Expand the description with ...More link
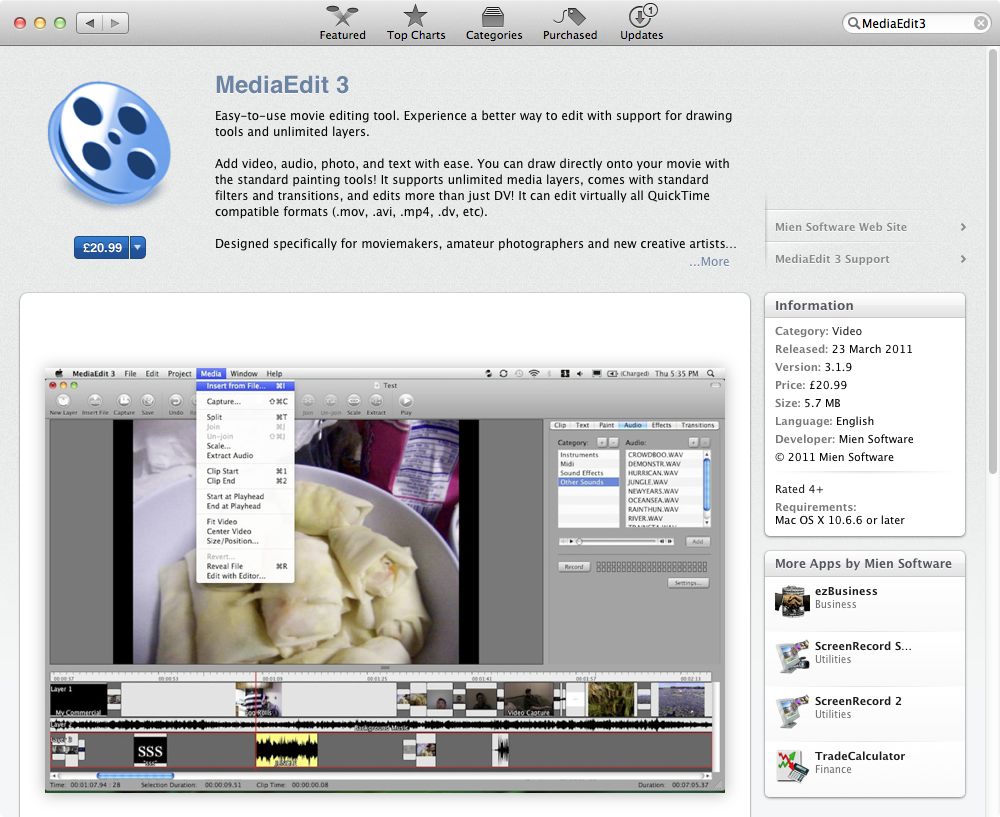This screenshot has width=1000, height=817. 709,261
